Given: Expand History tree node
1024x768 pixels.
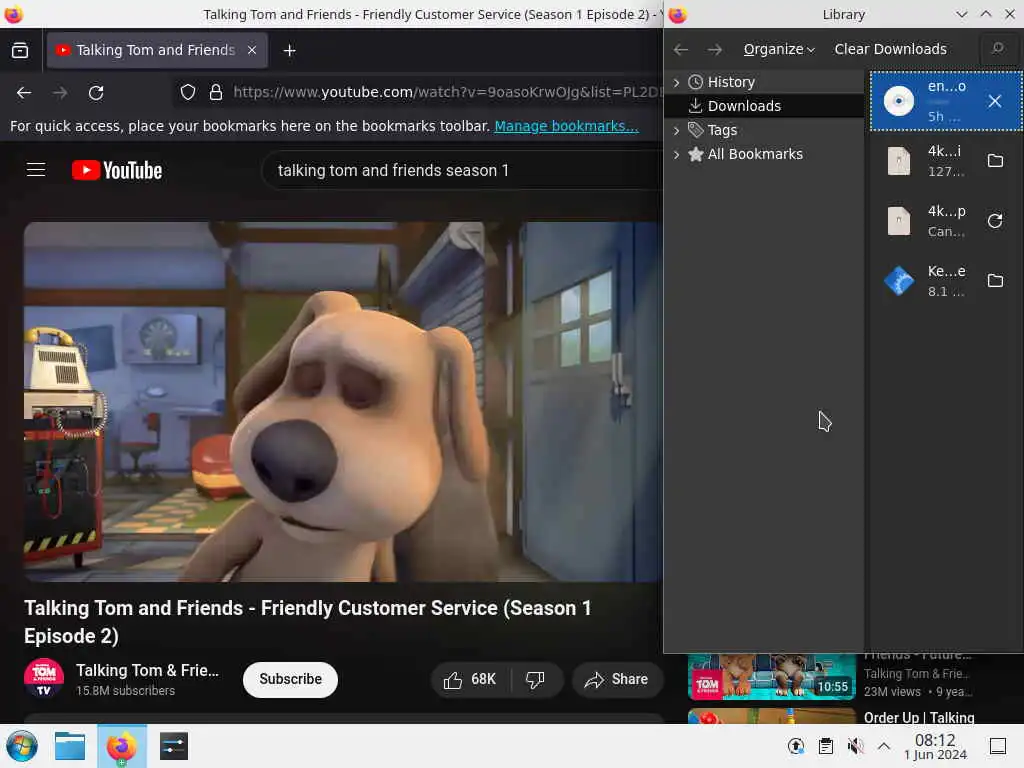Looking at the screenshot, I should [x=677, y=82].
